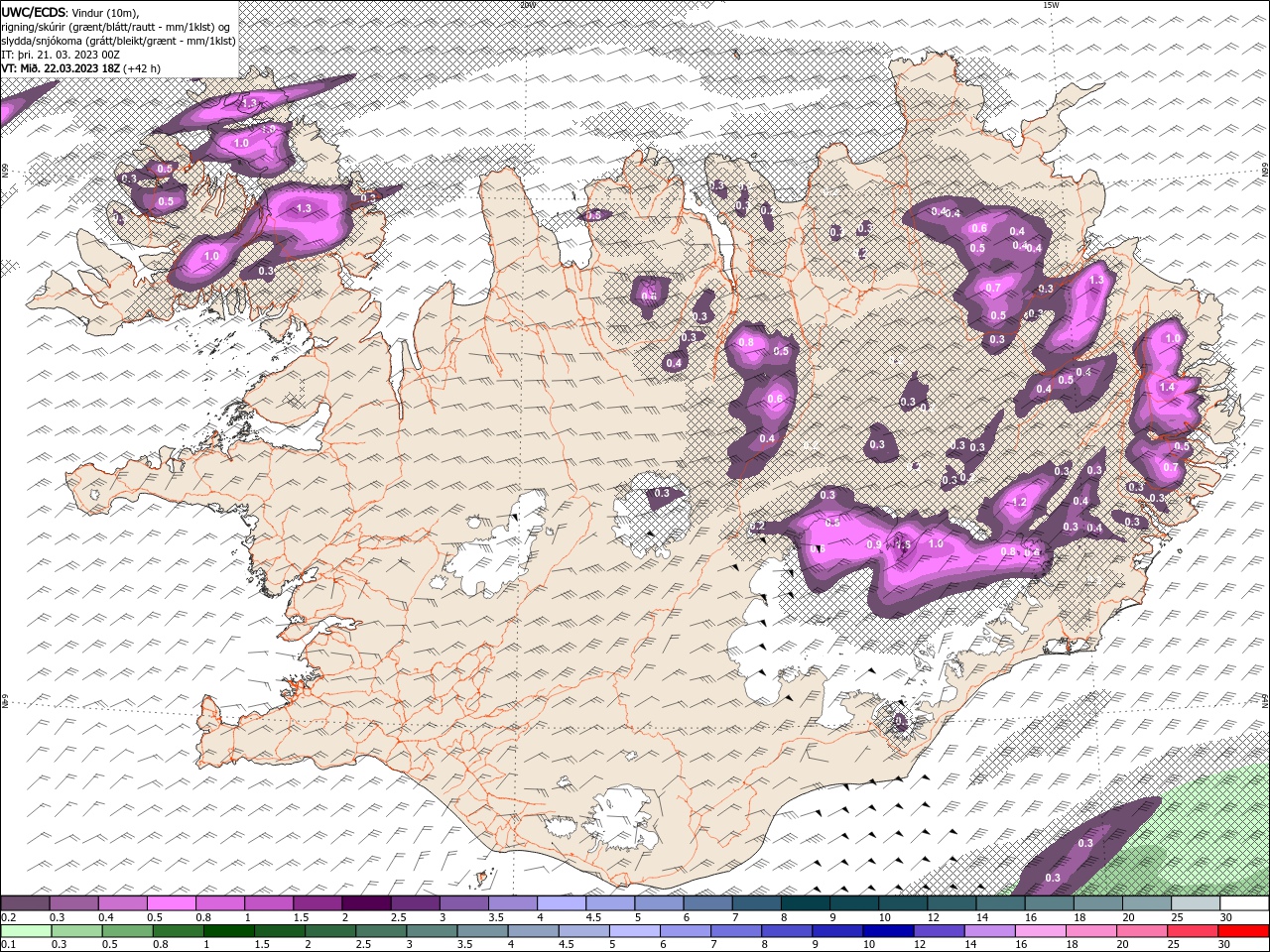Select the bottom-row swatch between 10 and 12

click(890, 931)
